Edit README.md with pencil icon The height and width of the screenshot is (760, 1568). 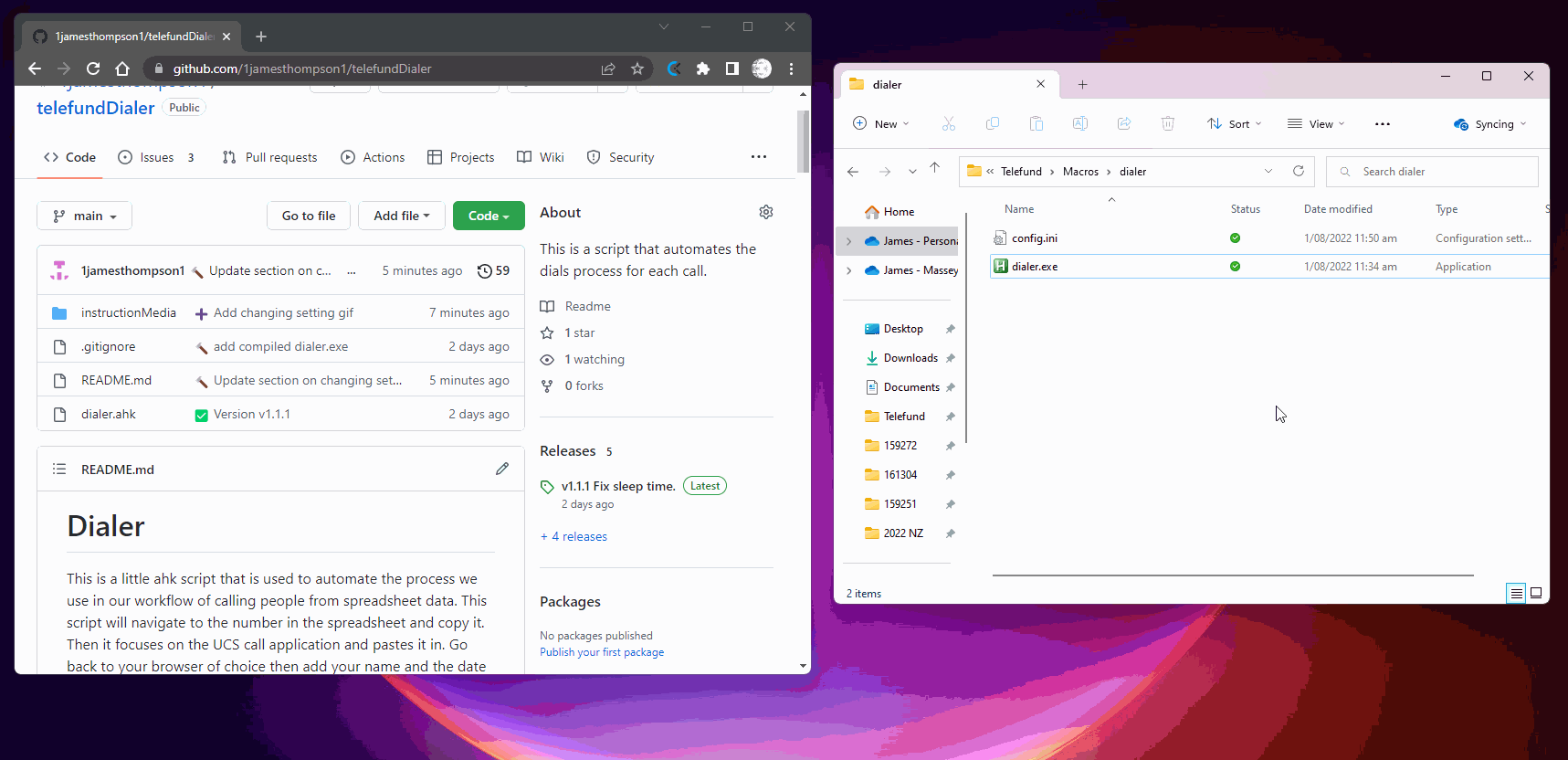pyautogui.click(x=502, y=469)
